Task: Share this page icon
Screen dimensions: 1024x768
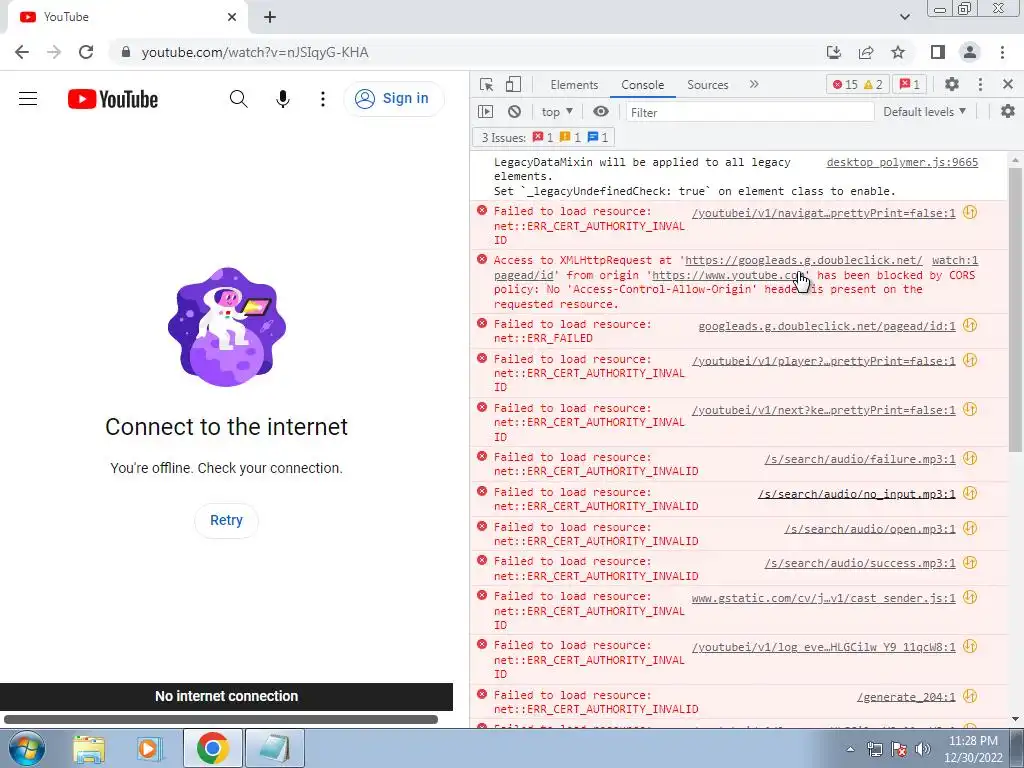Action: (x=866, y=52)
